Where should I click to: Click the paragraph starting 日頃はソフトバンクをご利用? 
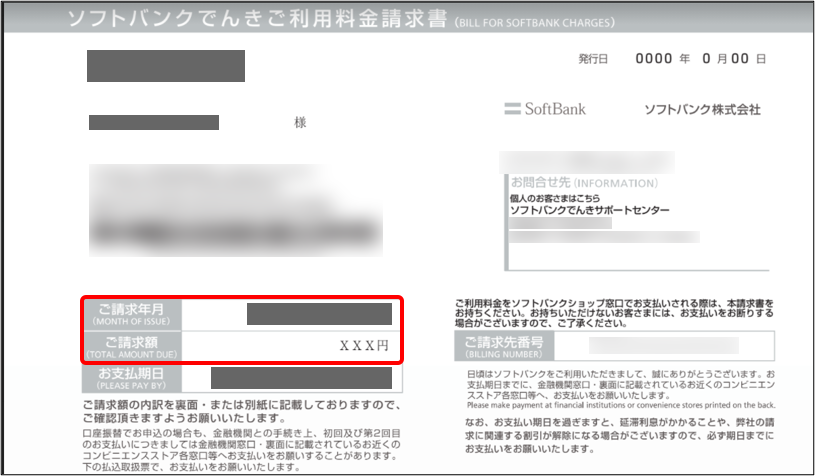(621, 385)
